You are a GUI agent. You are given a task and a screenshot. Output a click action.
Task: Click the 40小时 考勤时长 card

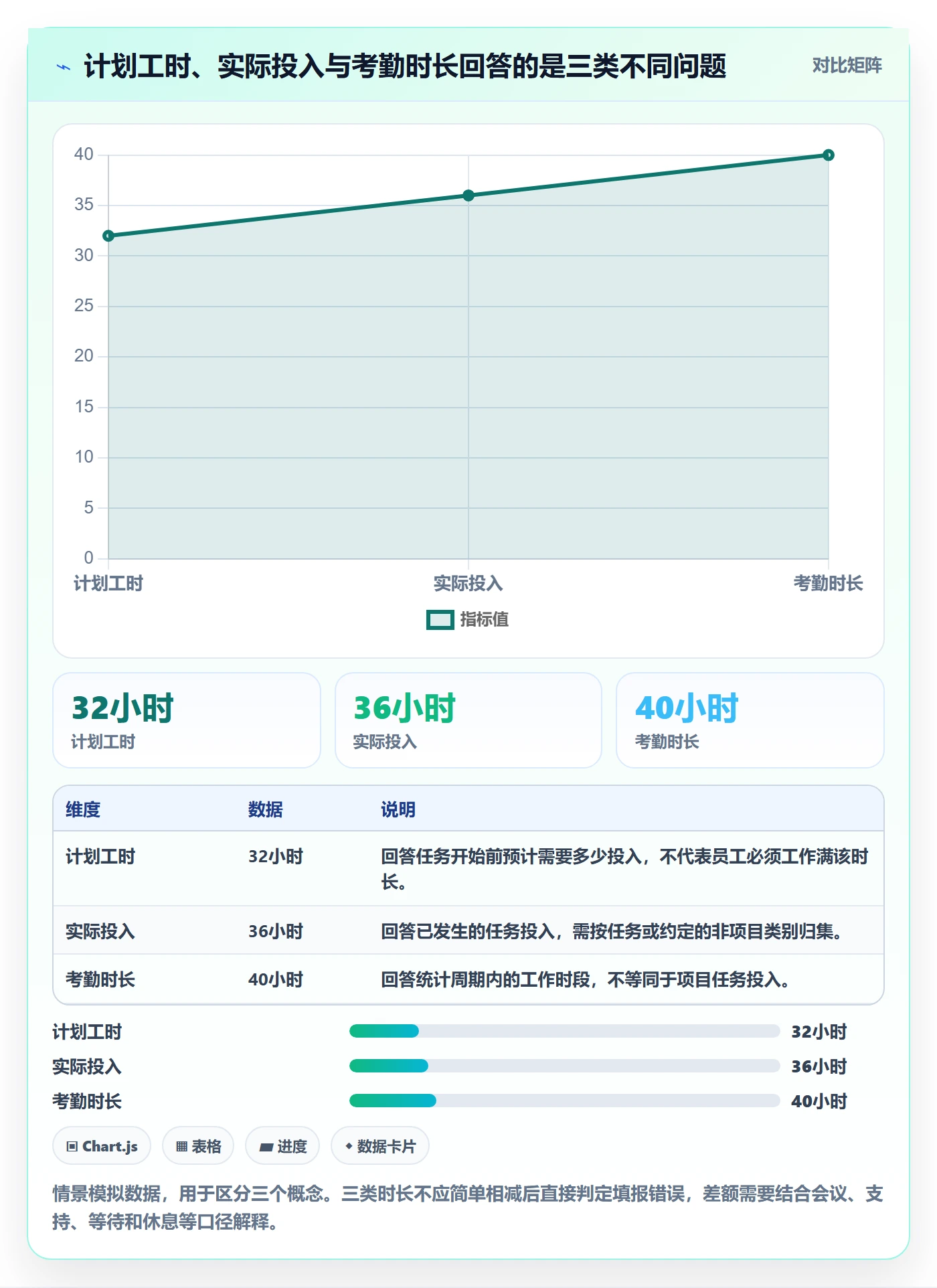(x=750, y=720)
